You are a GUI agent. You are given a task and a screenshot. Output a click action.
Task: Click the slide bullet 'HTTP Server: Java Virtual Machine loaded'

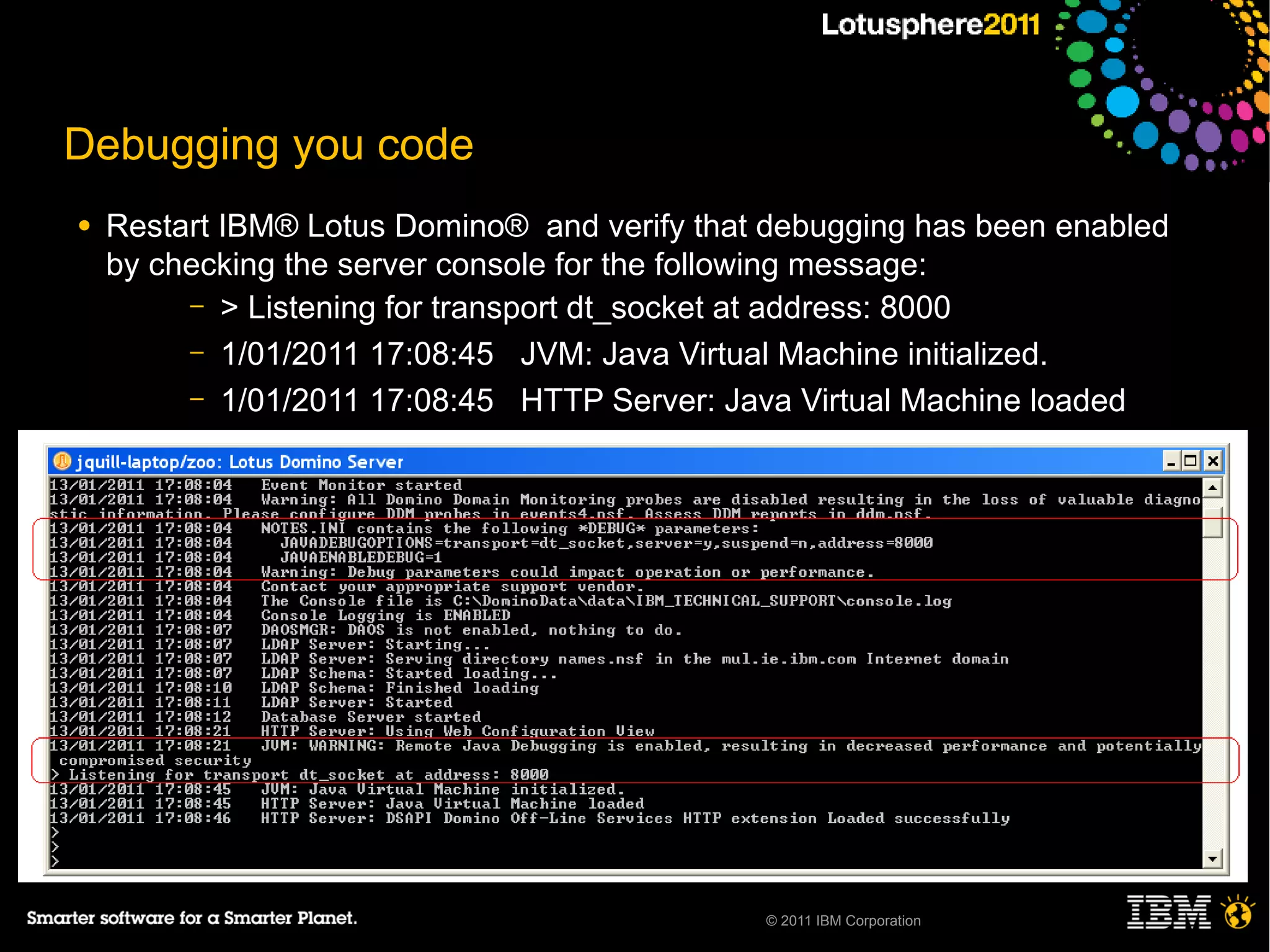673,401
